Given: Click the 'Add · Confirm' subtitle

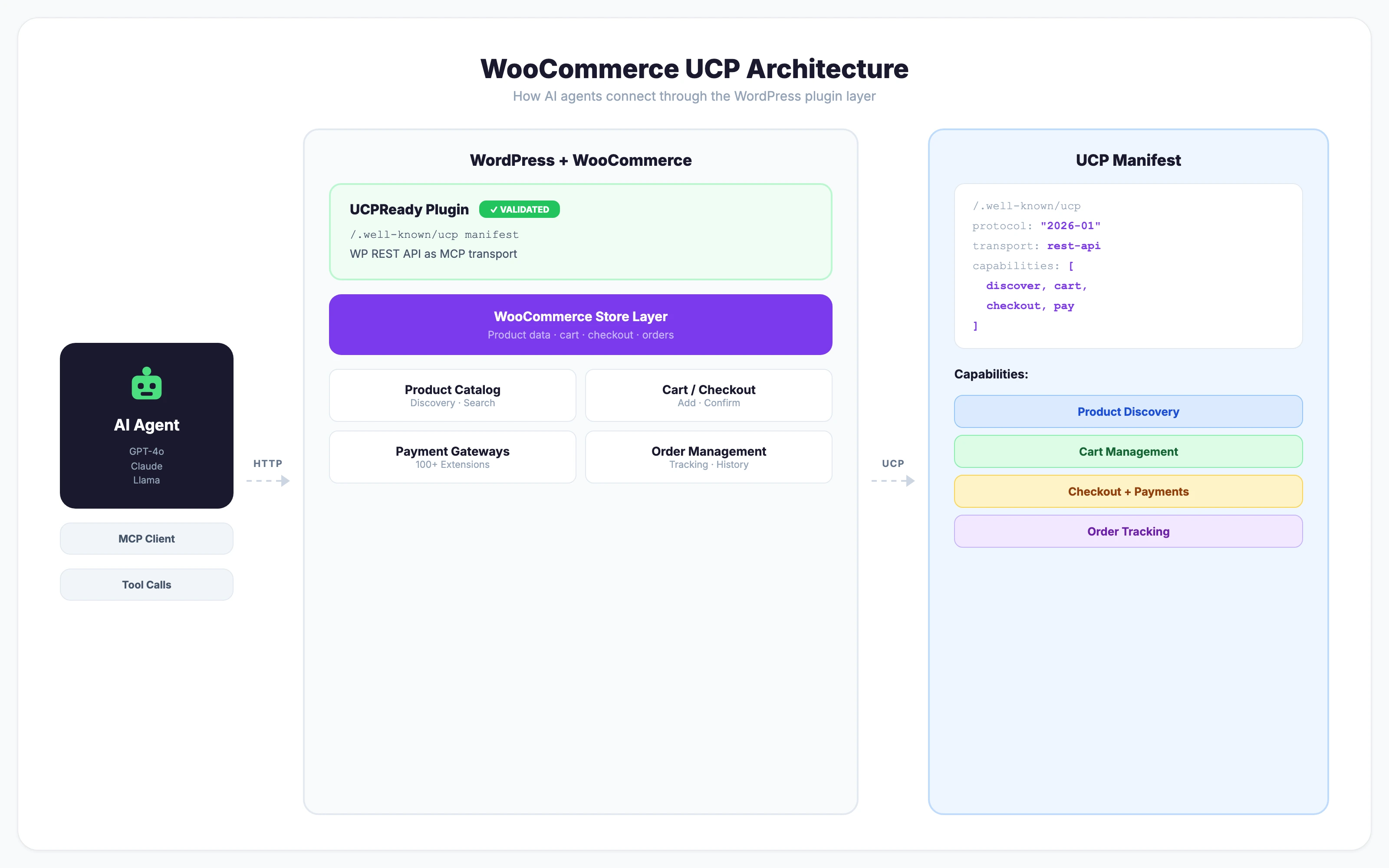Looking at the screenshot, I should (708, 403).
